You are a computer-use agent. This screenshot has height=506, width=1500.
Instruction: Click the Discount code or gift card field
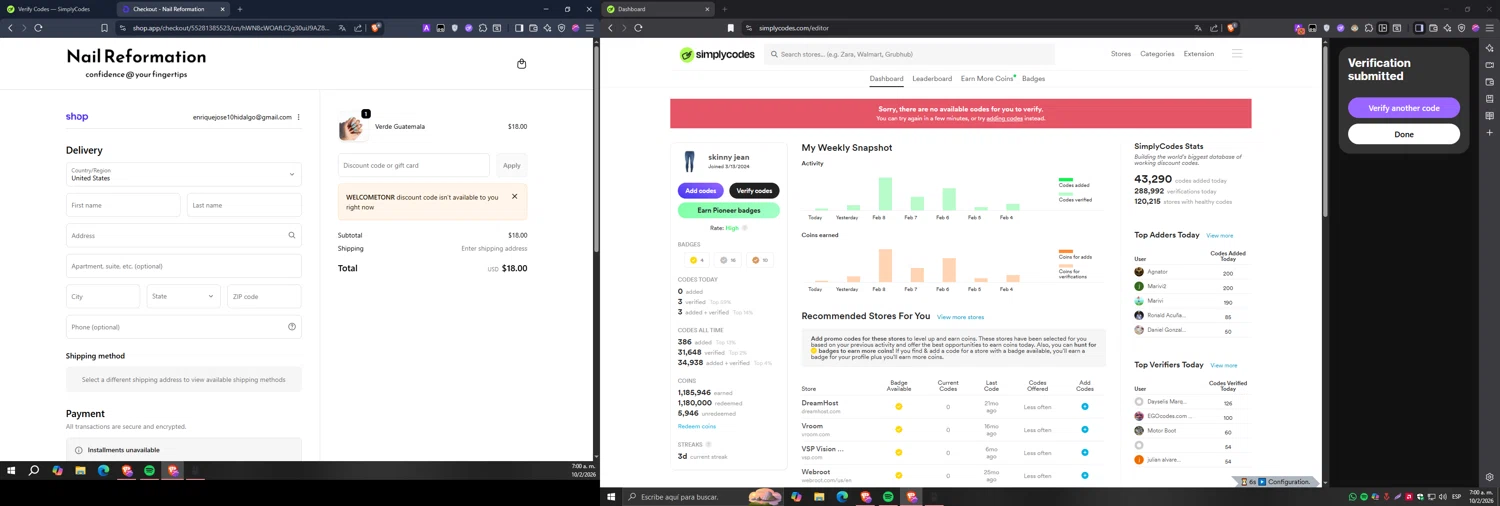click(414, 166)
